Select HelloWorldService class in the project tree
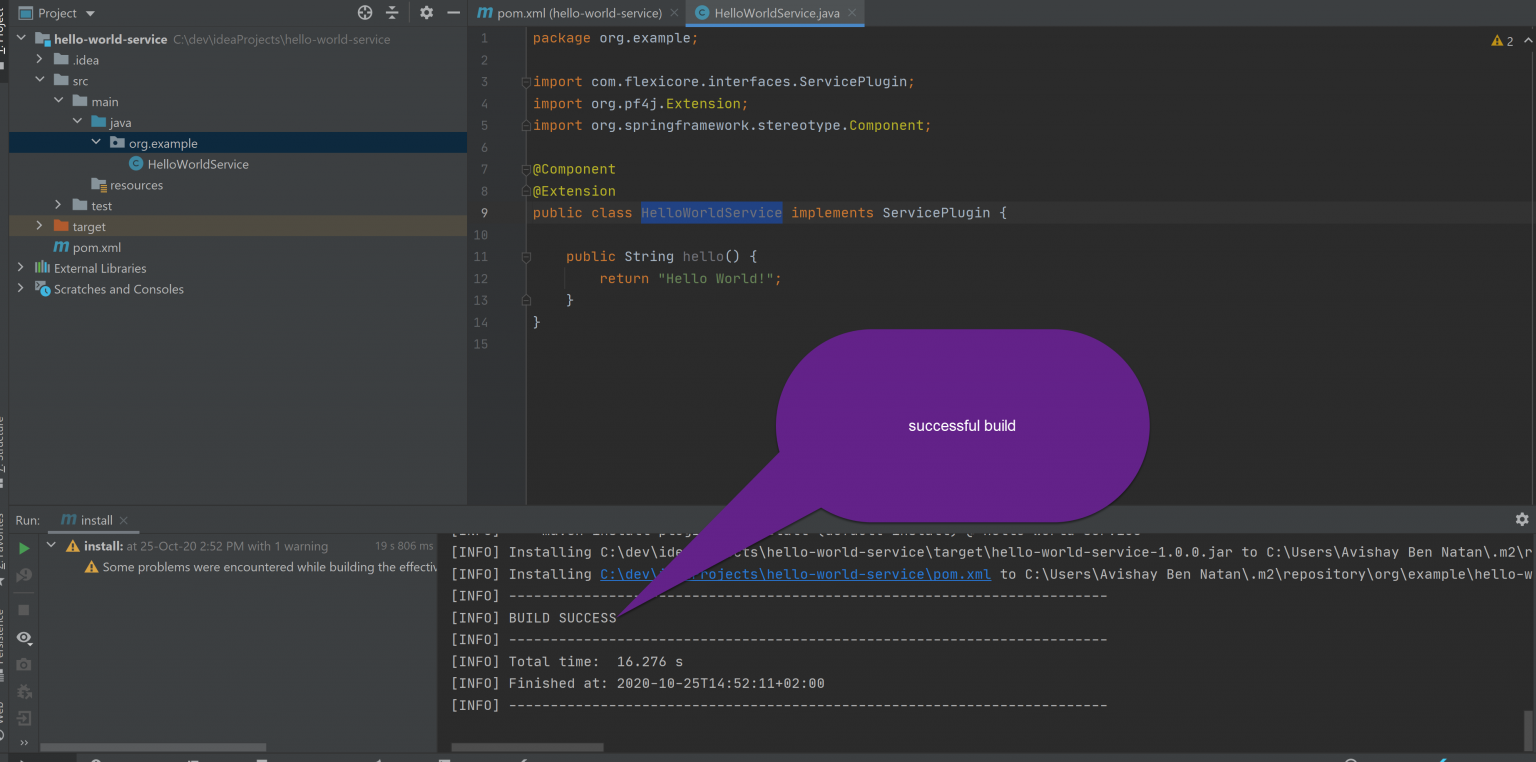 (x=197, y=164)
